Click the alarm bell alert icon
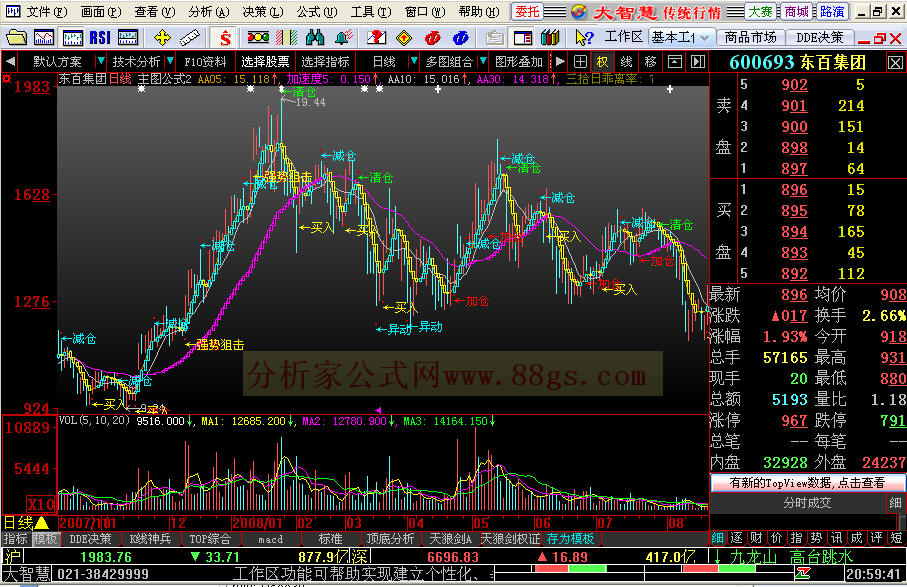The height and width of the screenshot is (587, 907). point(343,38)
